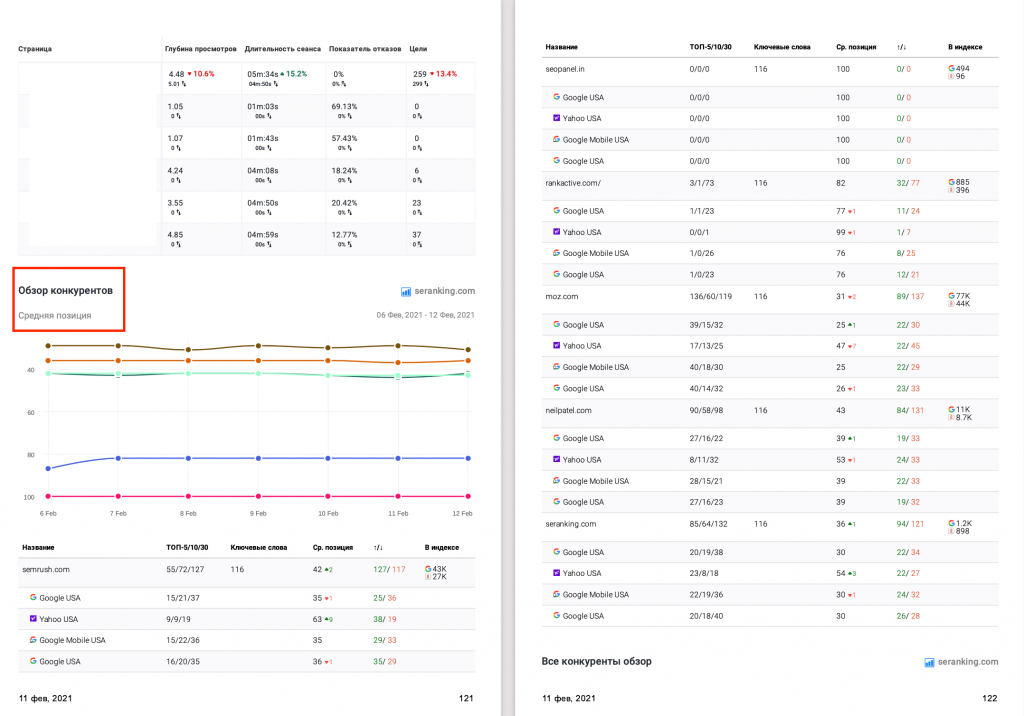1024x716 pixels.
Task: Click date range 06 Фев, 2021 - 12 Фев, 2021
Action: [x=425, y=315]
